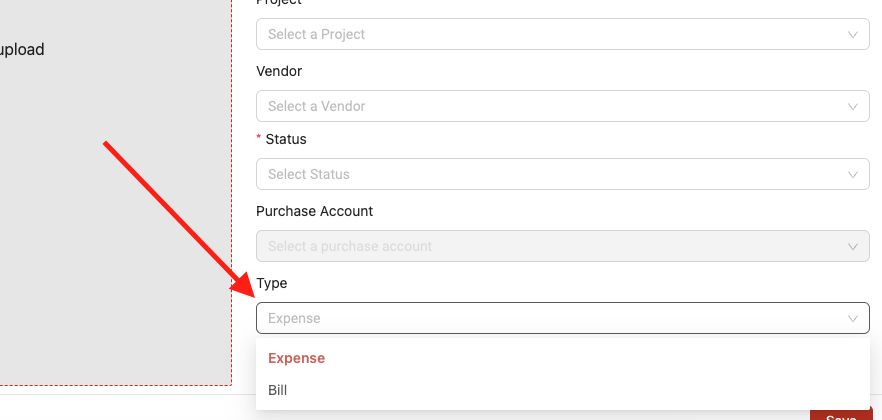Viewport: 882px width, 420px height.
Task: Click the red asterisk beside Status
Action: coord(259,138)
